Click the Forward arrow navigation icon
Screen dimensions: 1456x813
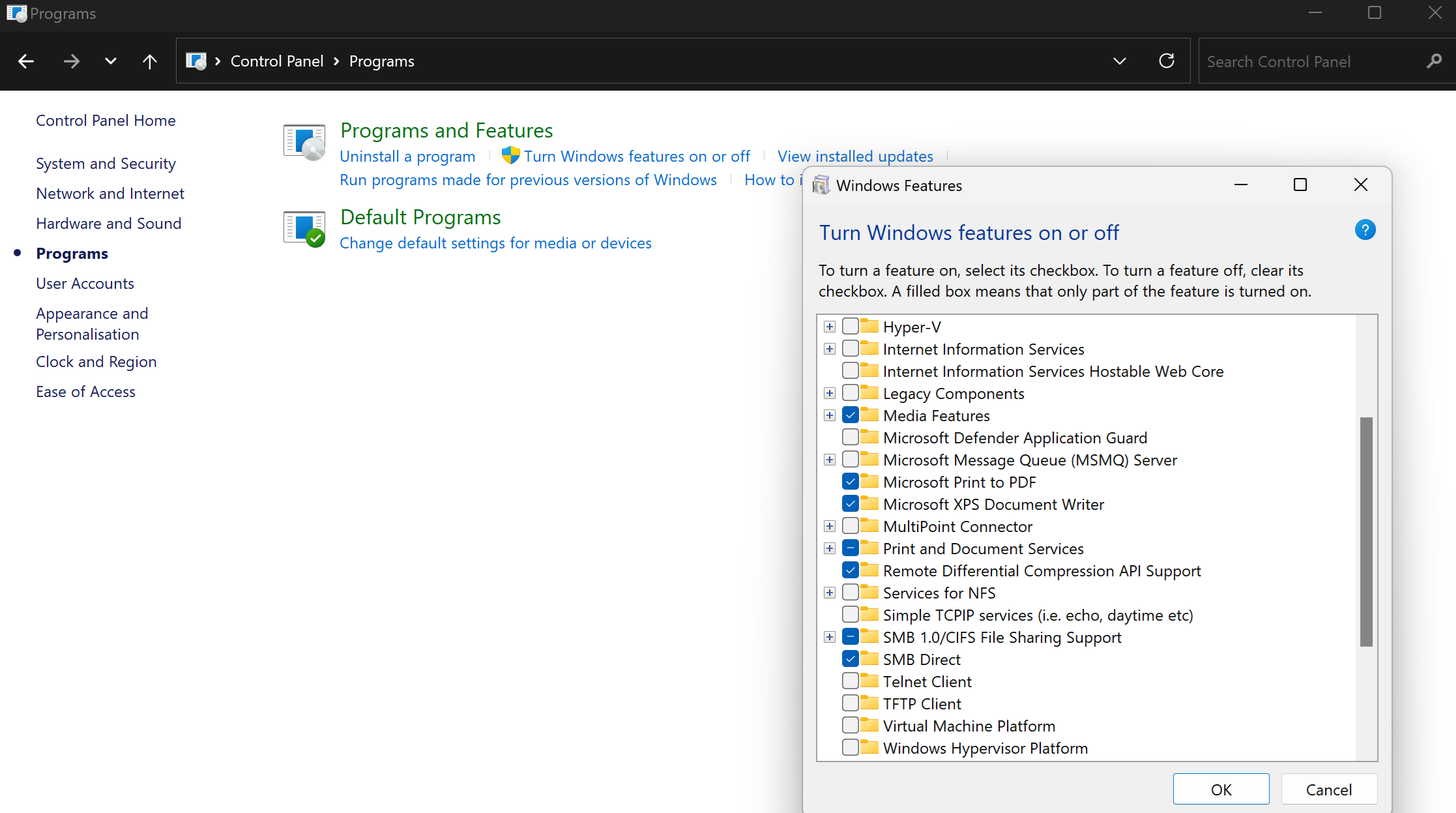tap(71, 61)
